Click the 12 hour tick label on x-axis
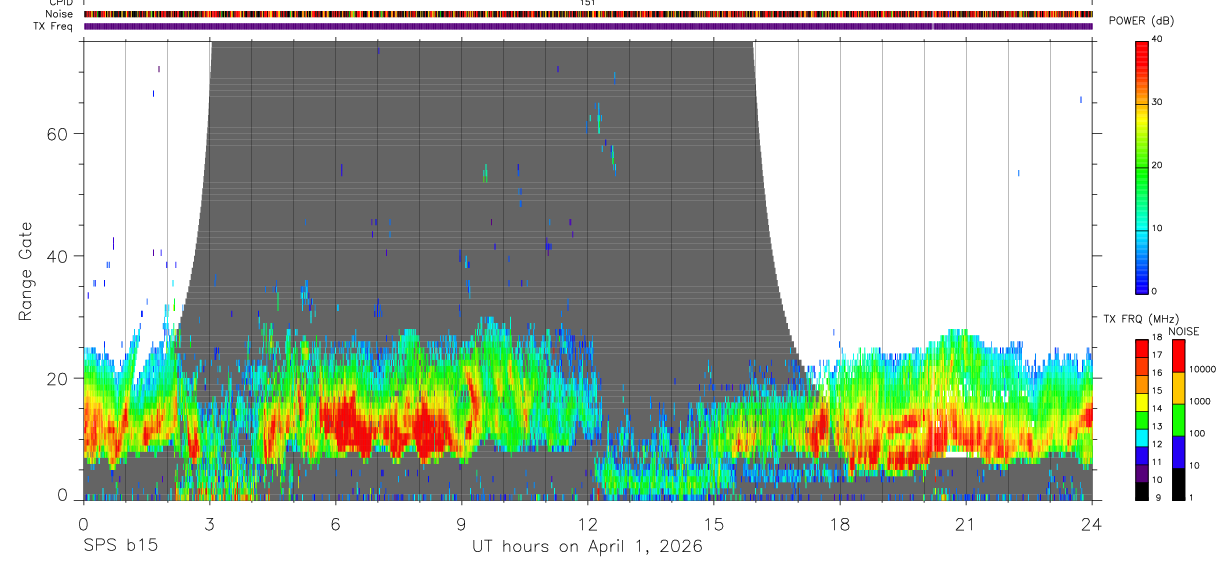 tap(587, 523)
